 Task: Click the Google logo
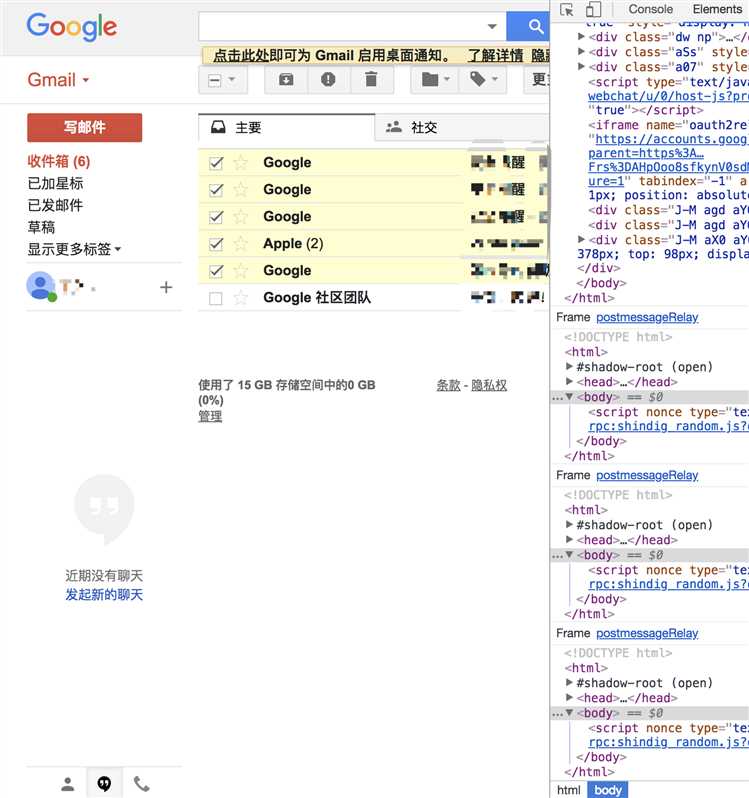click(x=72, y=26)
